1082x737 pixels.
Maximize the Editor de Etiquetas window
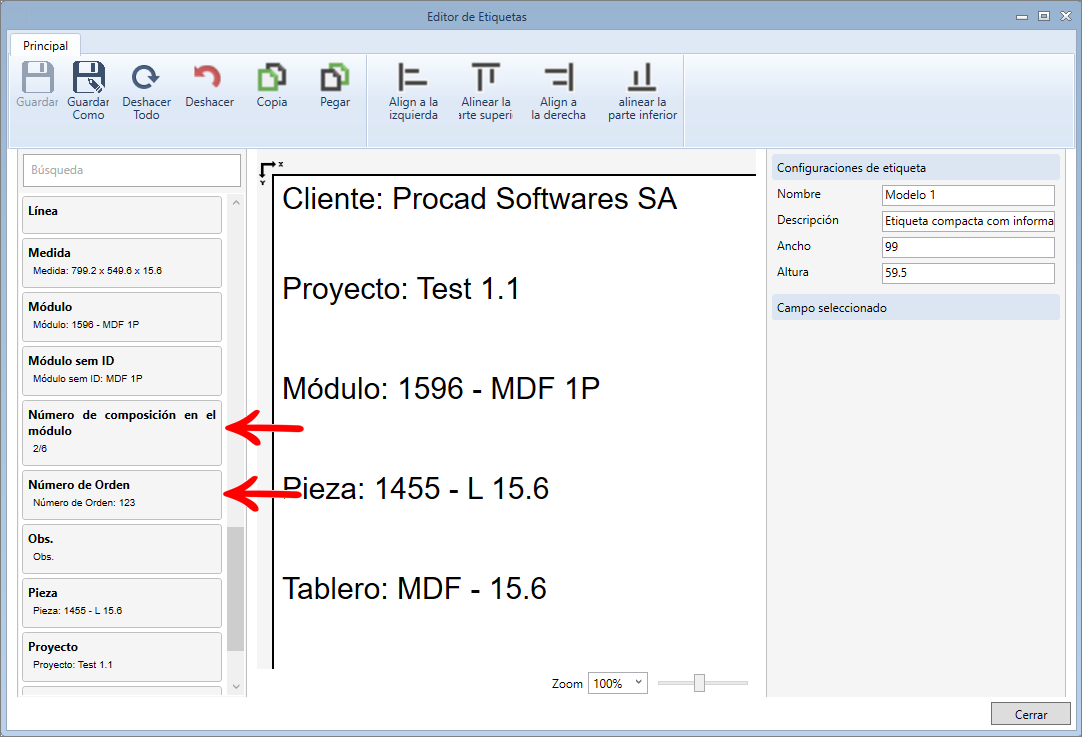pos(1044,16)
